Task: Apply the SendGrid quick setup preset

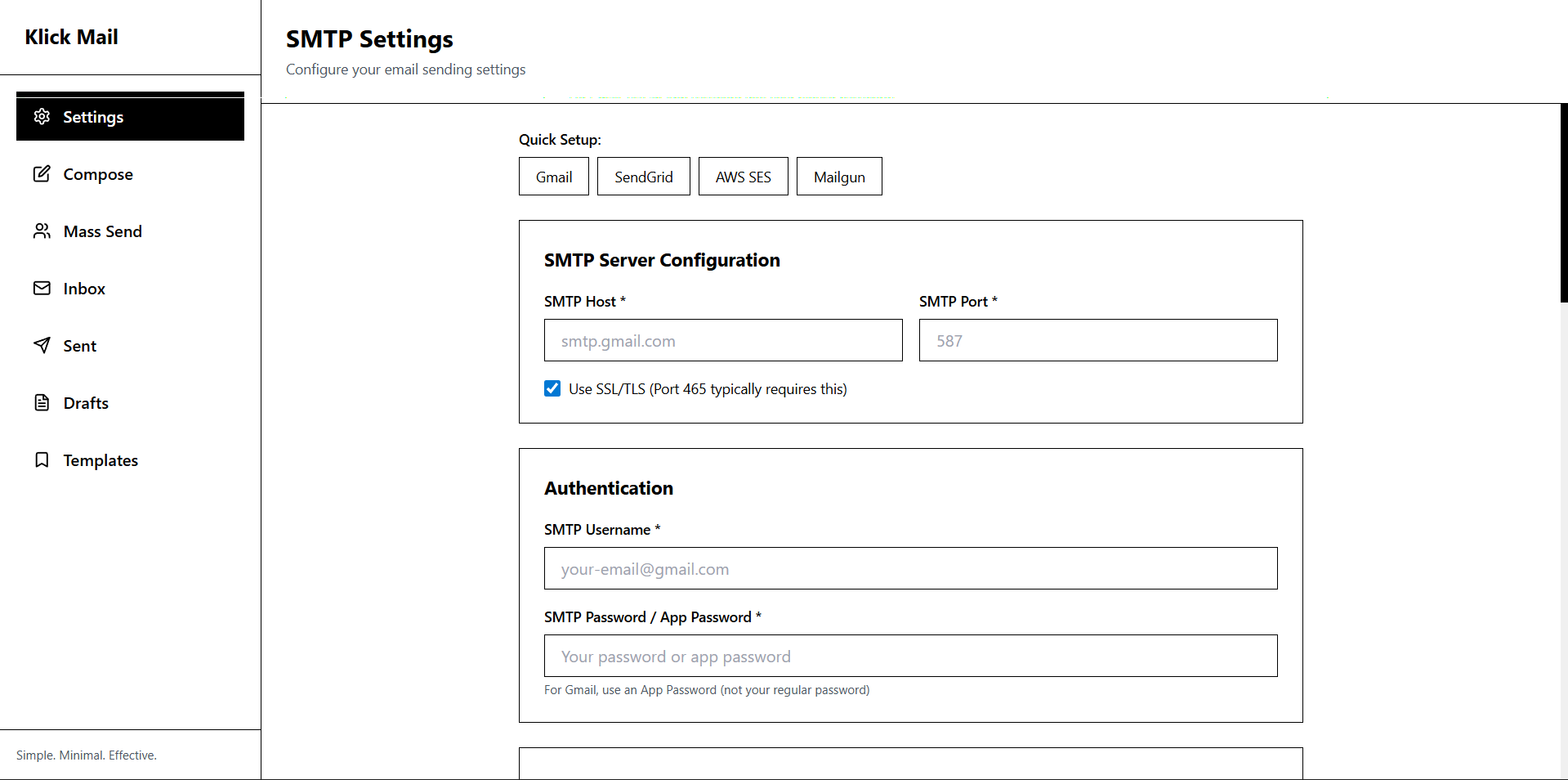Action: [x=643, y=176]
